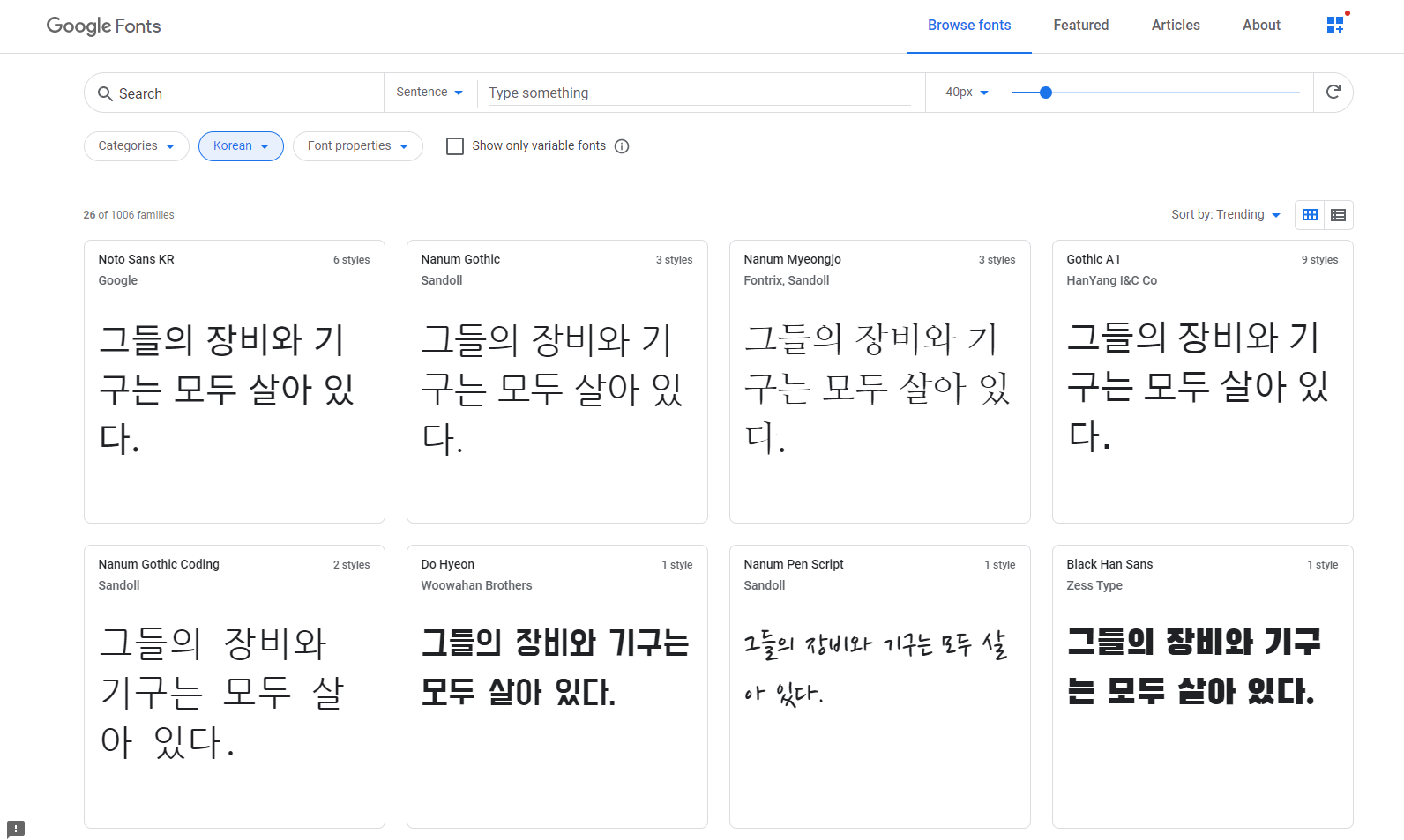Go to Browse fonts tab
Screen dimensions: 1404x840
[969, 26]
